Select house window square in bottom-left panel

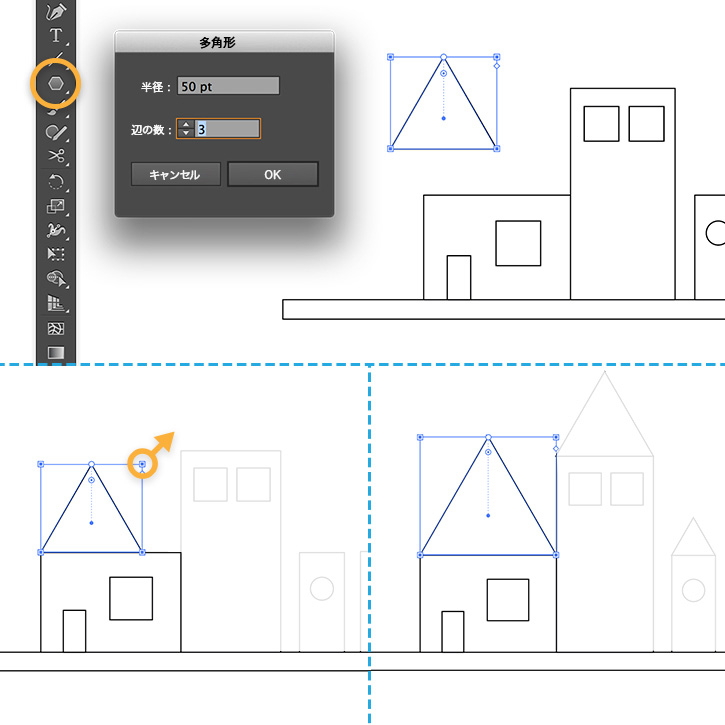pyautogui.click(x=131, y=598)
